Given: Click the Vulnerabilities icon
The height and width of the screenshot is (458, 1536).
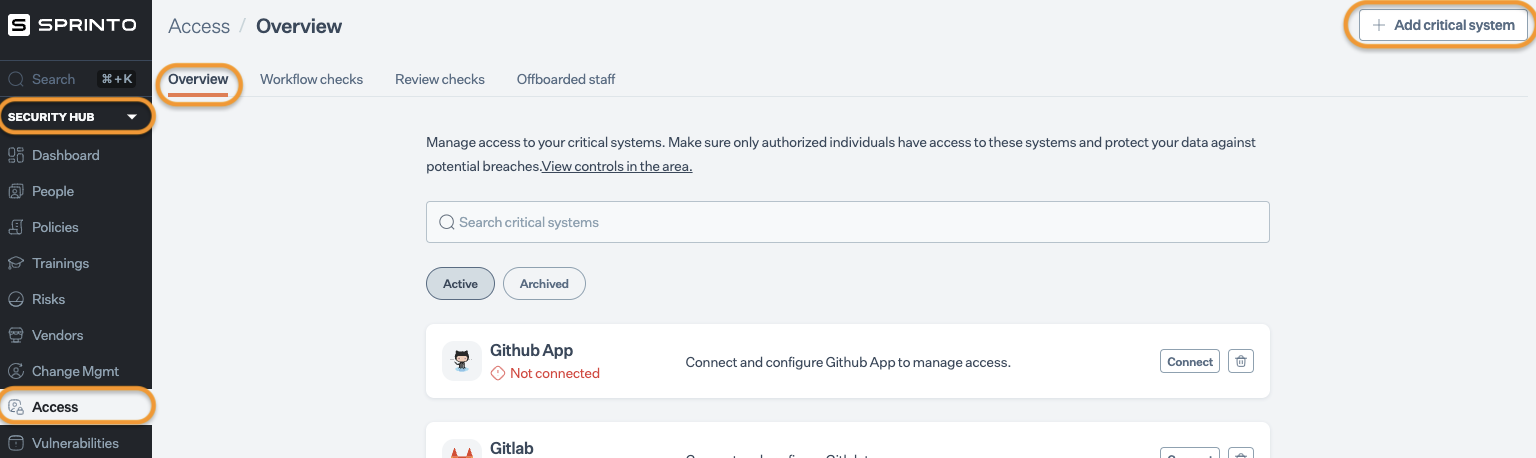Looking at the screenshot, I should click(x=16, y=443).
